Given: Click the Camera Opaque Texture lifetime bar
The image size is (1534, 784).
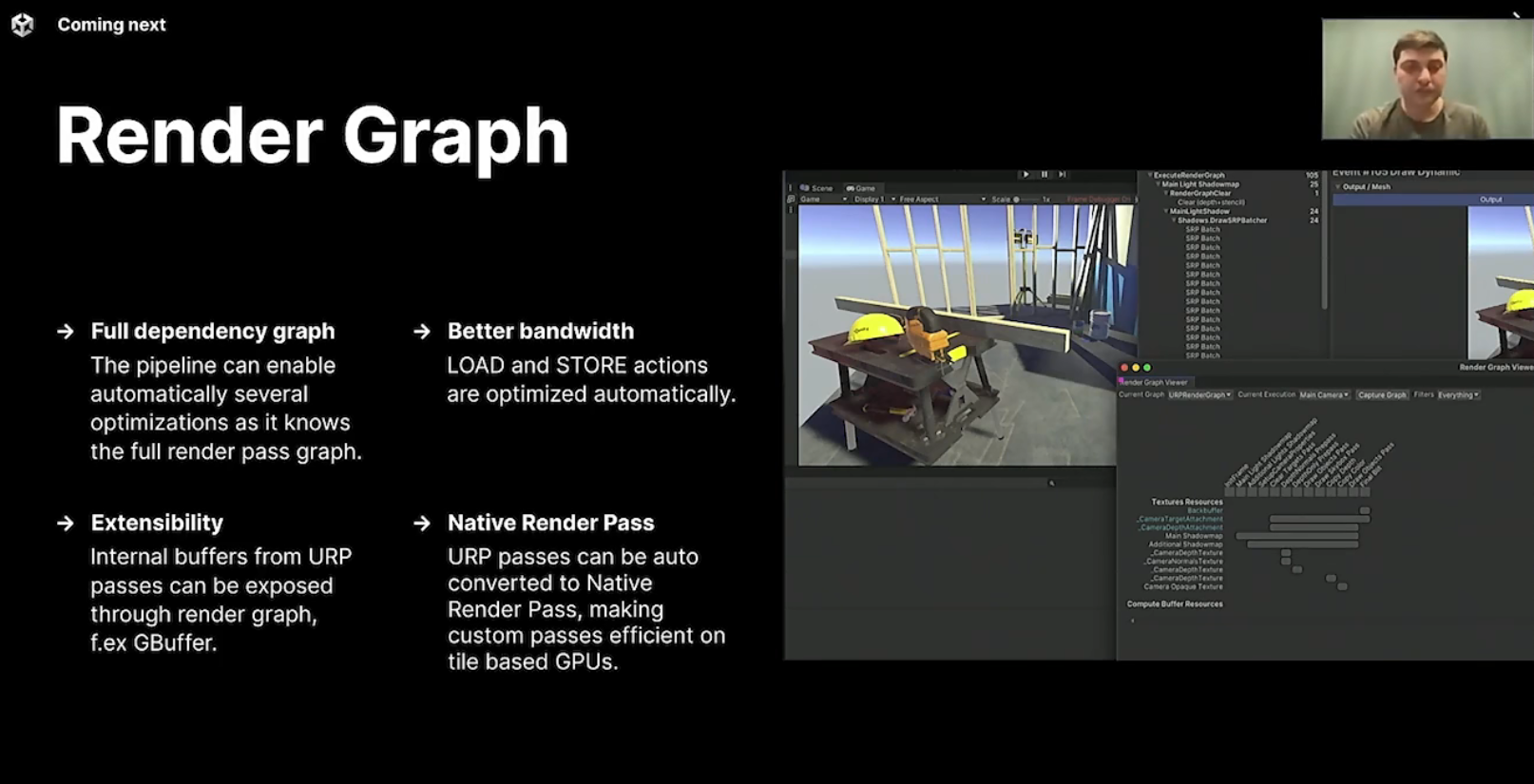Looking at the screenshot, I should coord(1342,586).
